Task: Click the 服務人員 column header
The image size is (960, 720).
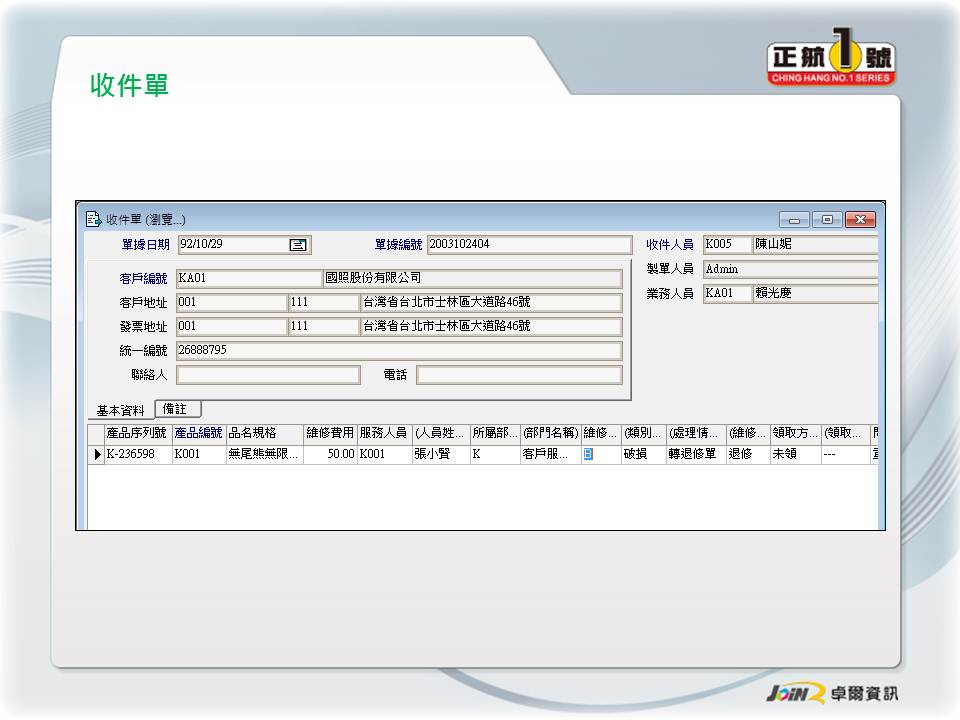Action: [x=383, y=433]
